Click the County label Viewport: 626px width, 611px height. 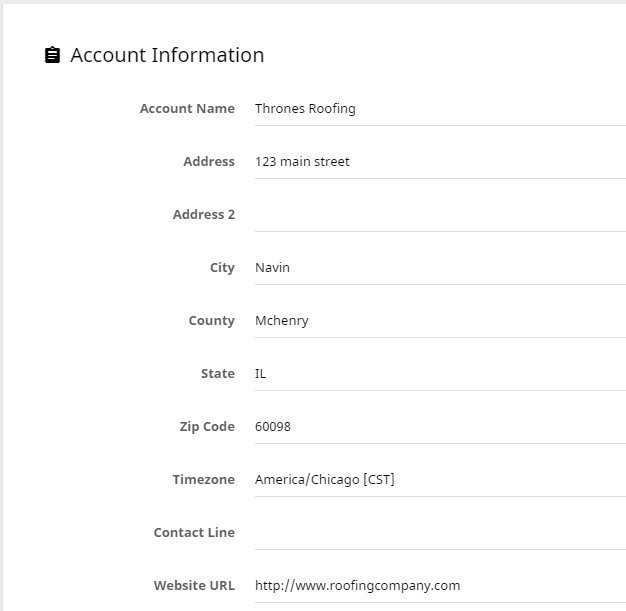[212, 321]
